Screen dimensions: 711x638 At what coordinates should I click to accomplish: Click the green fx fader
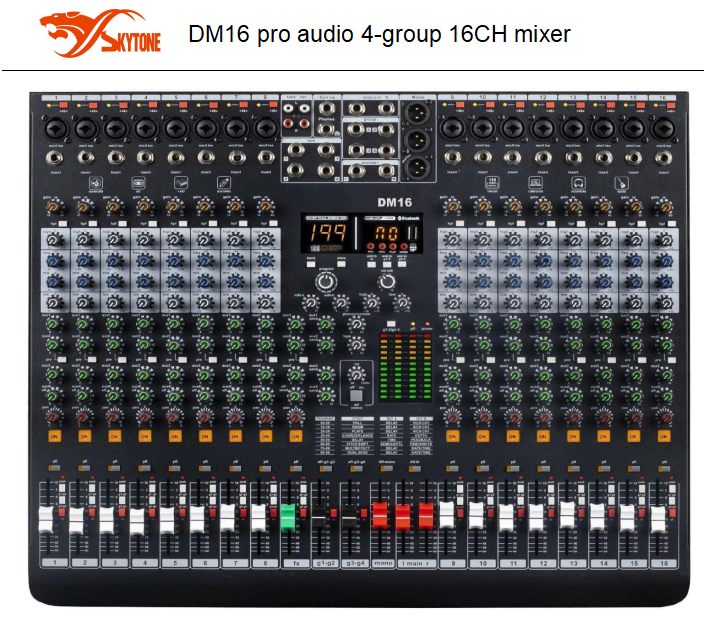click(287, 517)
